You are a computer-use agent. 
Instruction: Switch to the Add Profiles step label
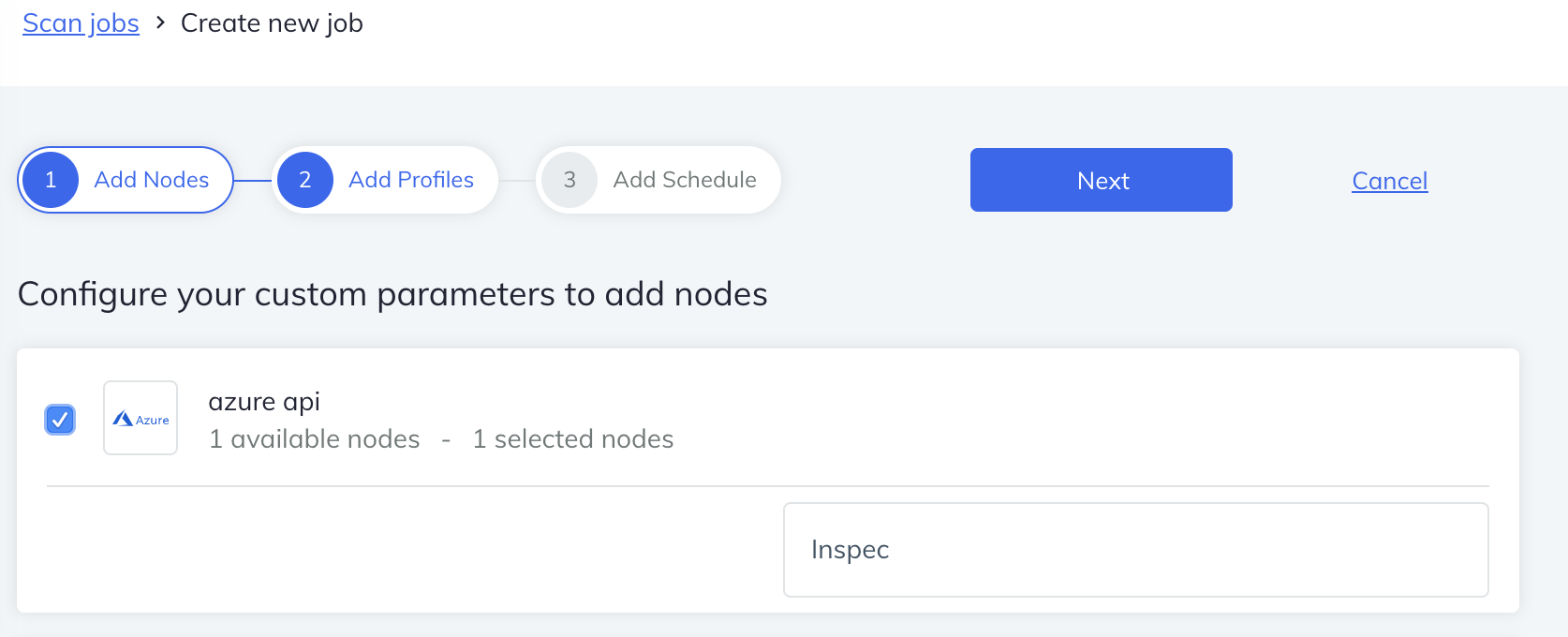click(x=411, y=180)
